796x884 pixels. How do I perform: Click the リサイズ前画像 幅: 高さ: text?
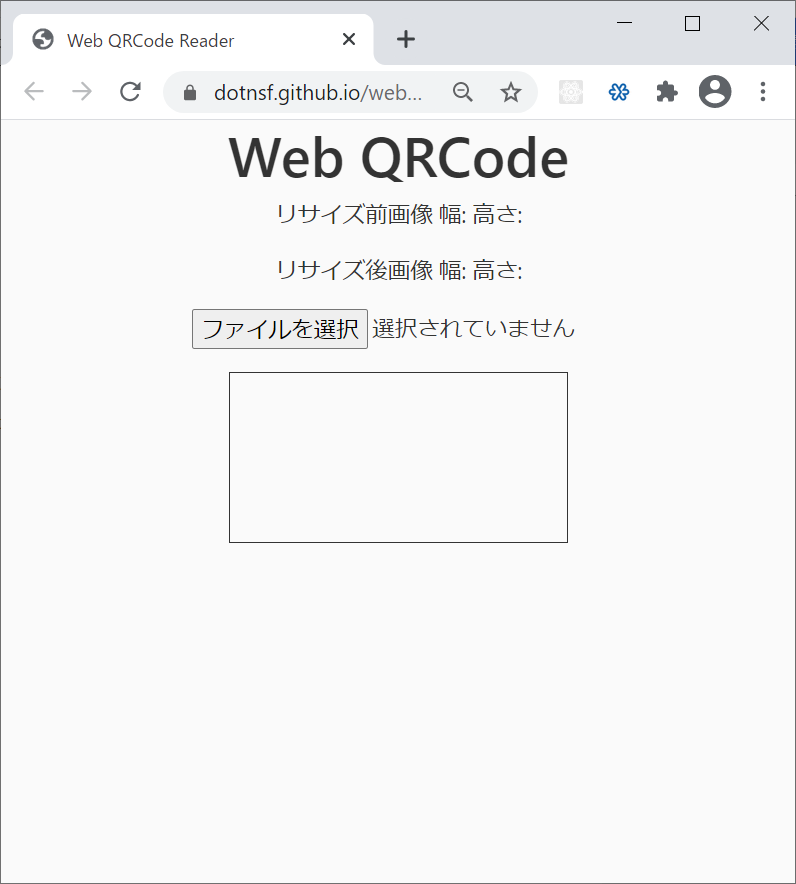(x=399, y=214)
